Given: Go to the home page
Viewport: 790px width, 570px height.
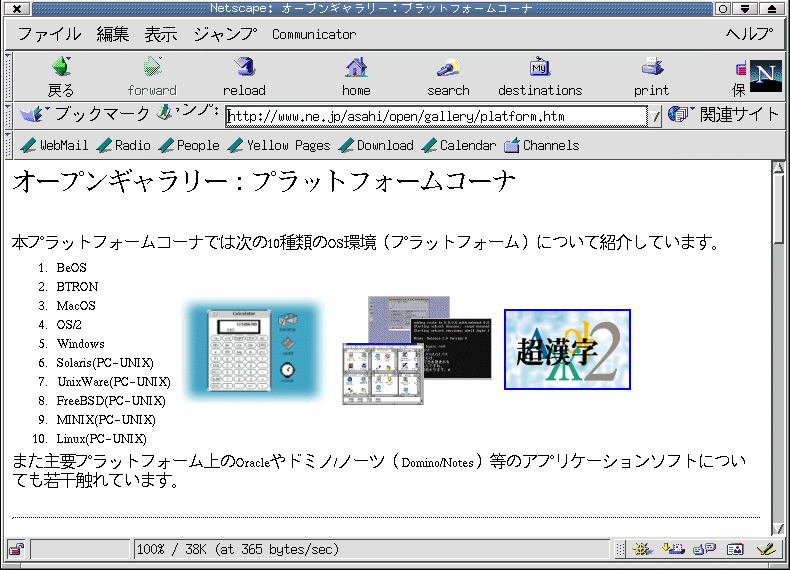Looking at the screenshot, I should pos(356,77).
